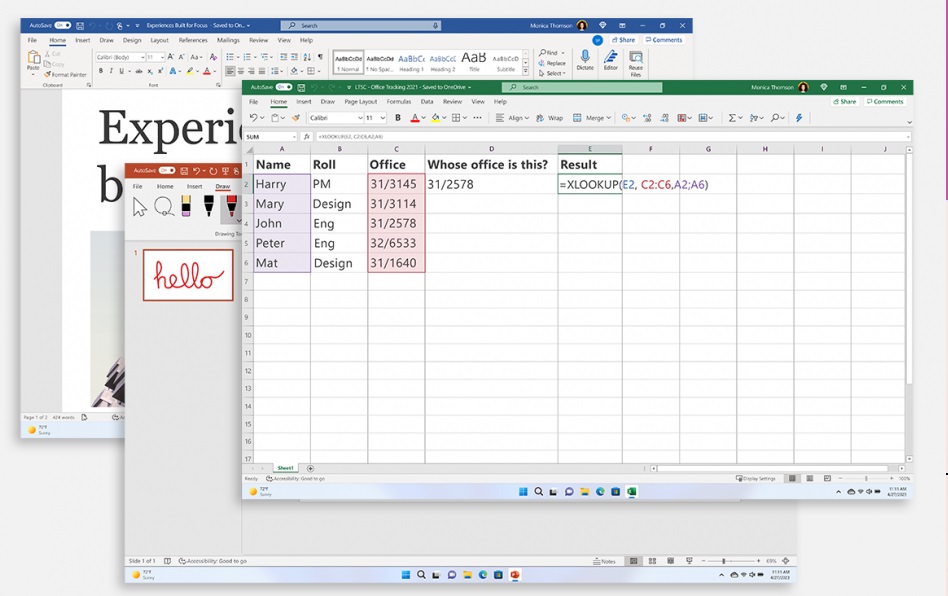Select hello slide thumbnail in PowerPoint

(x=188, y=275)
